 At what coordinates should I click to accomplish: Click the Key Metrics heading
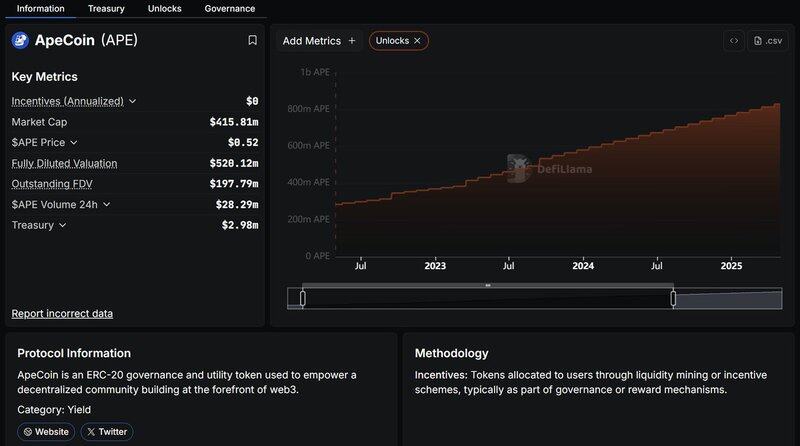pyautogui.click(x=44, y=77)
